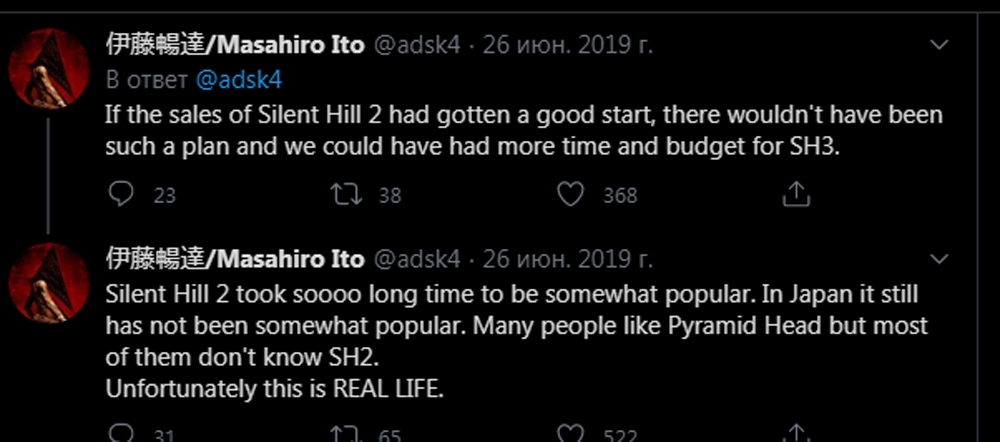Open @adsk4 mention link in reply line
This screenshot has height=442, width=1000.
click(239, 80)
